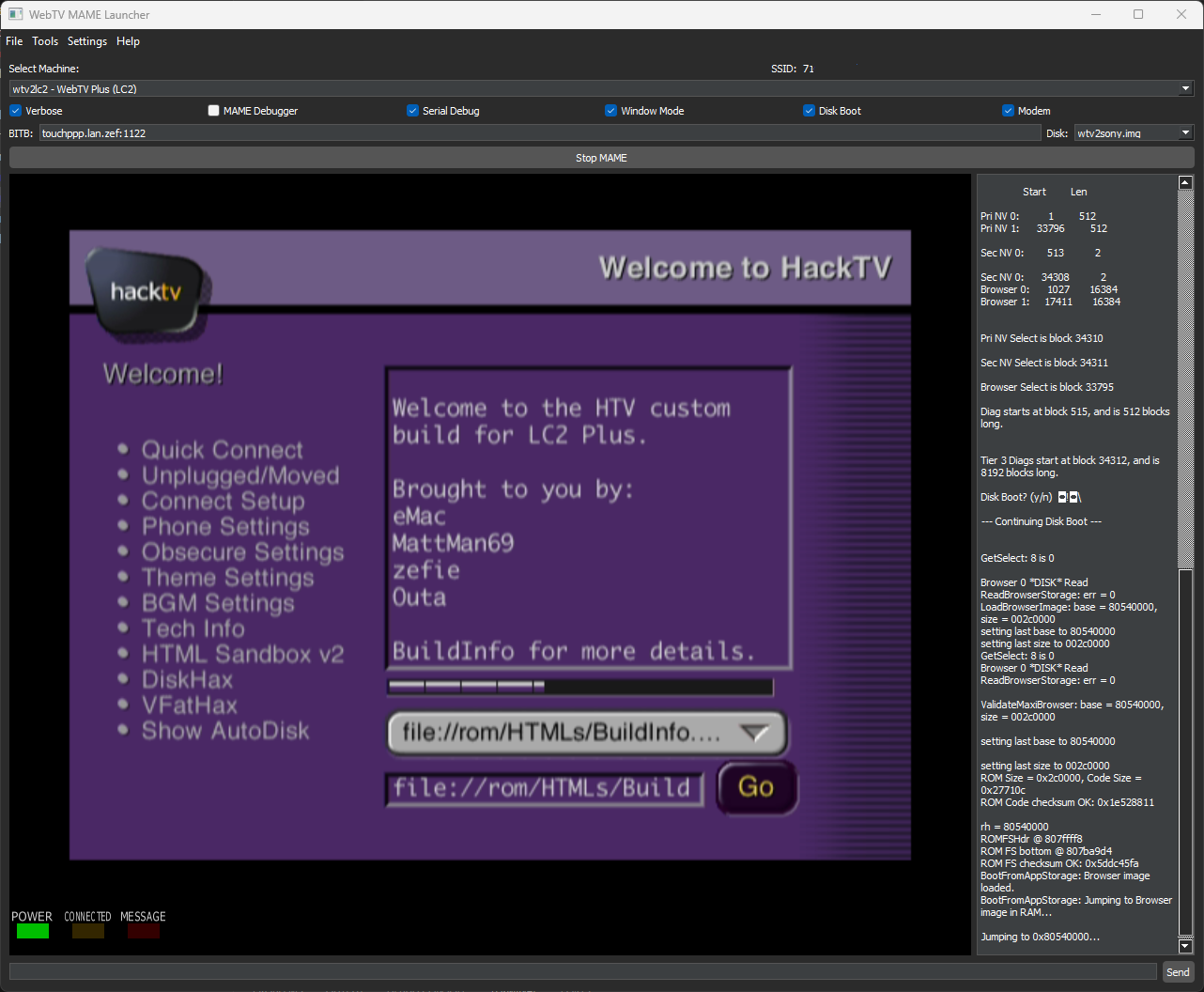
Task: Enable the MAME Debugger checkbox
Action: tap(214, 111)
